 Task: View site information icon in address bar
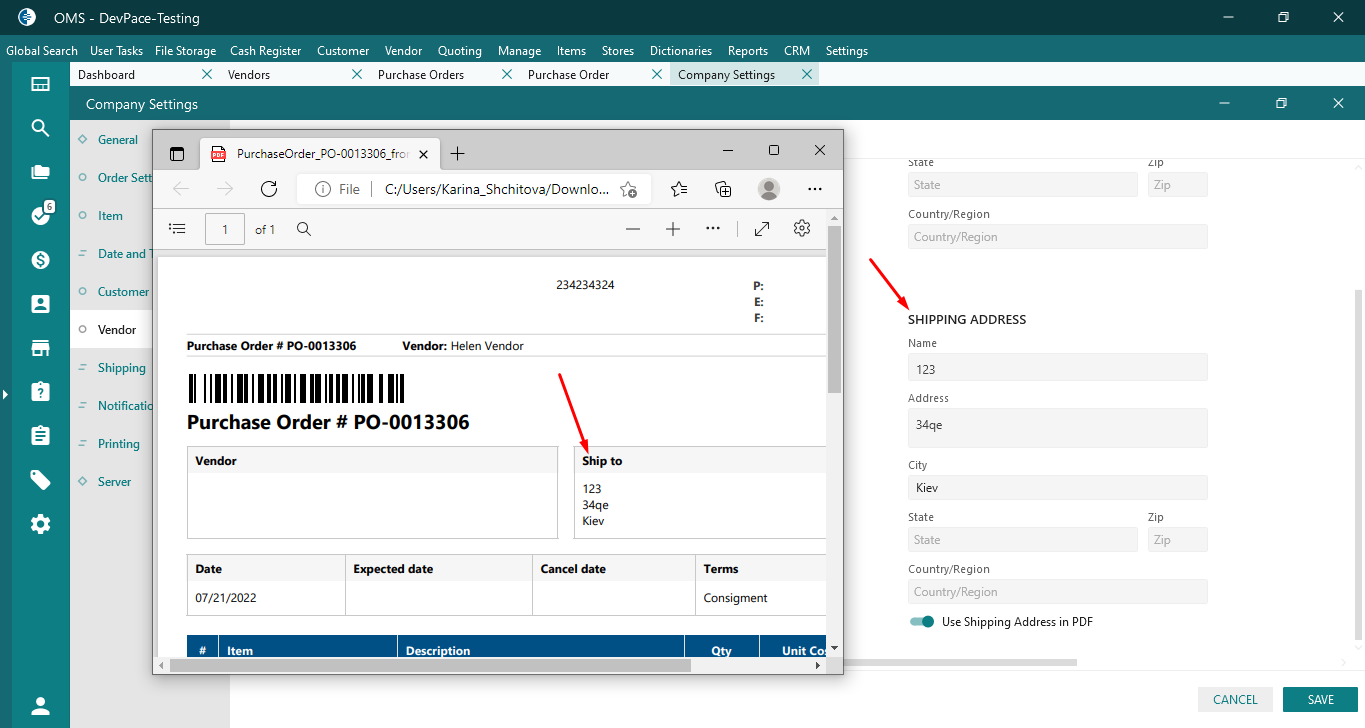click(323, 189)
